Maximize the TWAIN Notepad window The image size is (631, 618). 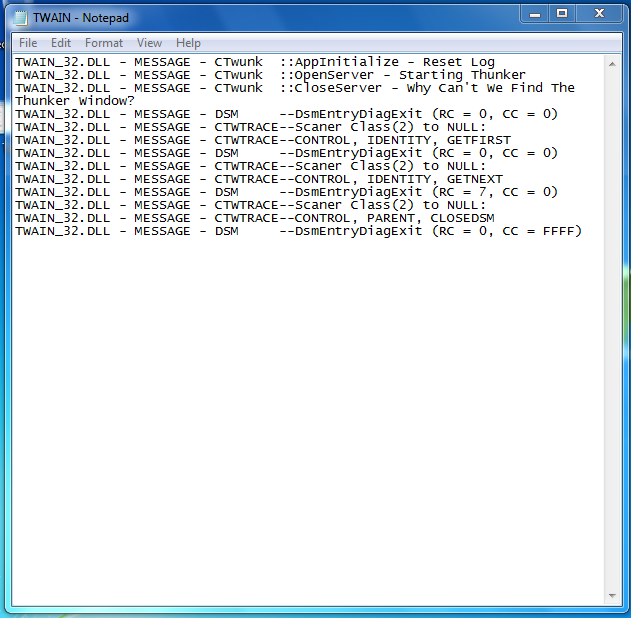pyautogui.click(x=562, y=14)
